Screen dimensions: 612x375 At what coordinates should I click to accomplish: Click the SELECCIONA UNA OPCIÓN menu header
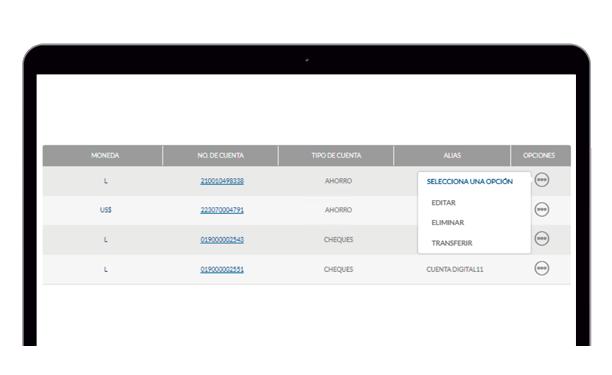[470, 181]
